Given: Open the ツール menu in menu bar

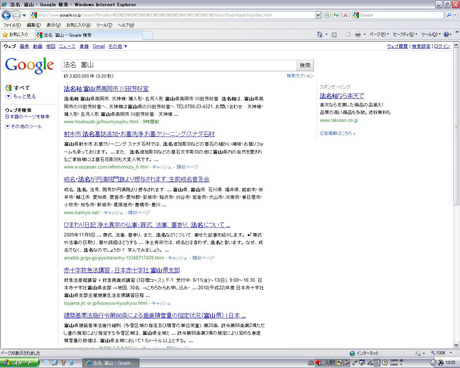Looking at the screenshot, I should (x=104, y=25).
